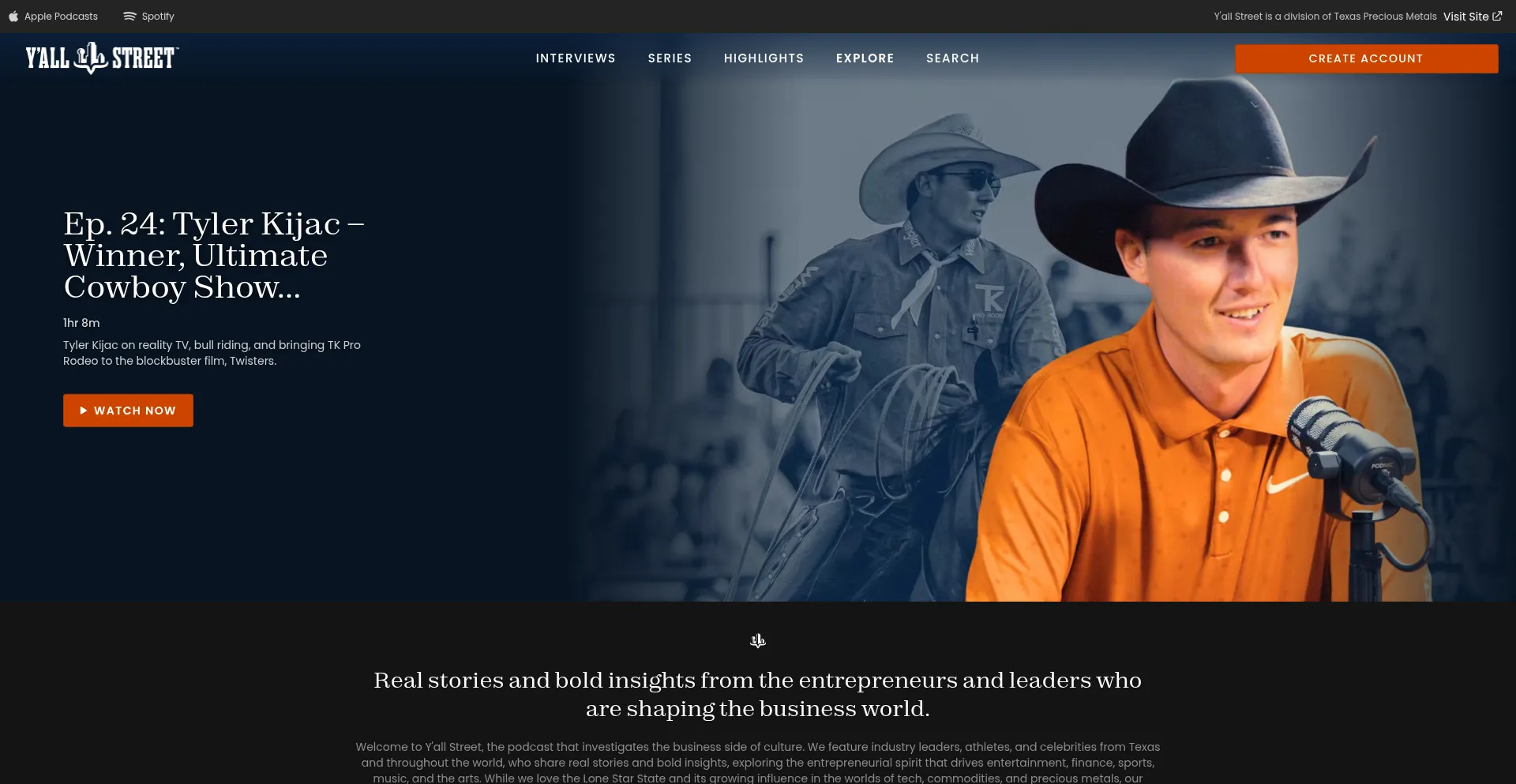Click the Apple logo icon
Viewport: 1516px width, 784px height.
click(13, 17)
